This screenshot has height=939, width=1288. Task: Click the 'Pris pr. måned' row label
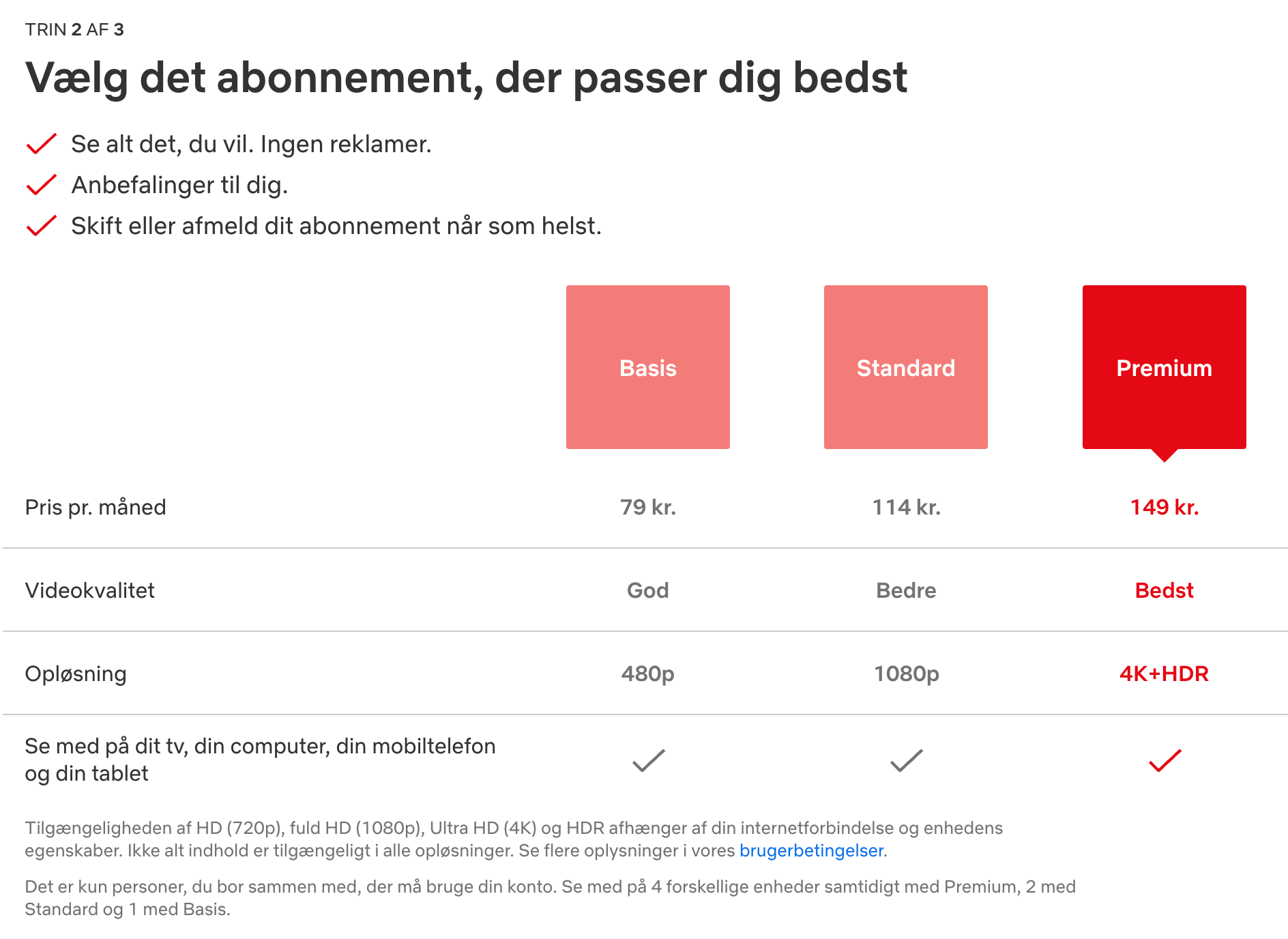coord(96,507)
